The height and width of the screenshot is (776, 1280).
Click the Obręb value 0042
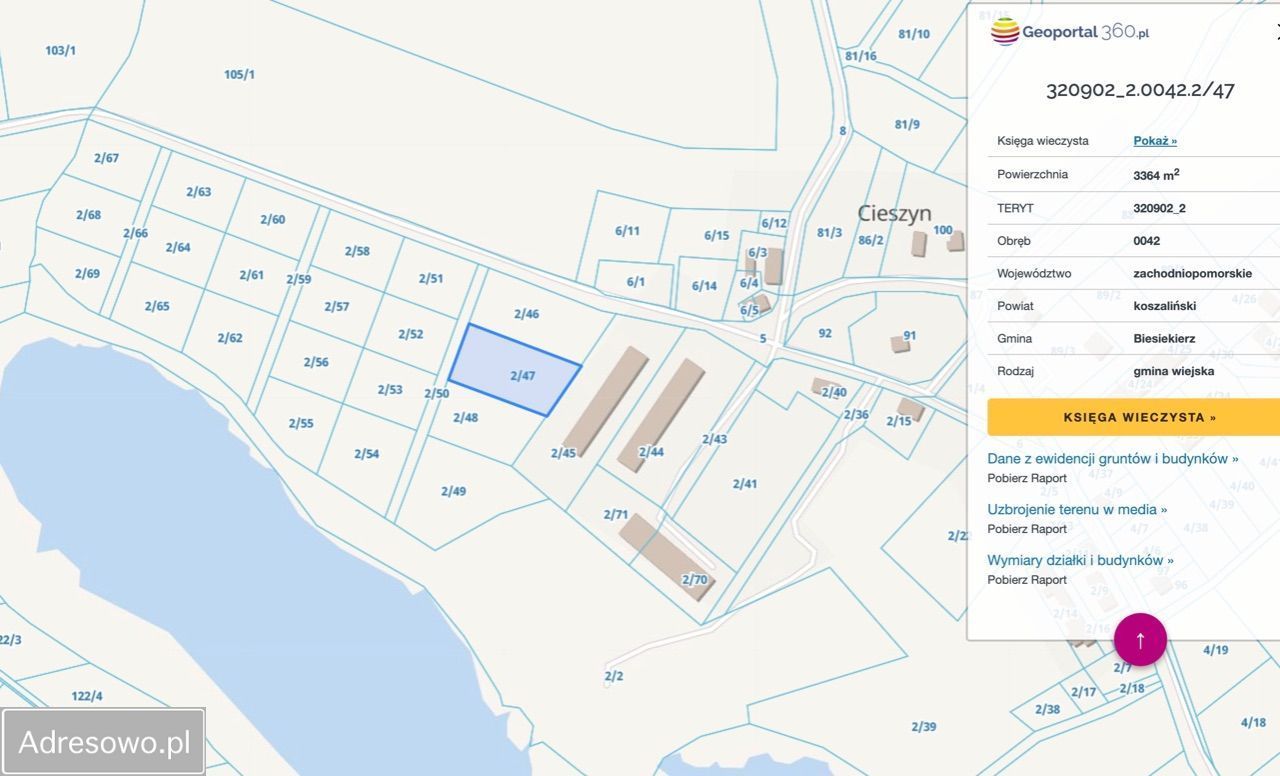click(x=1147, y=241)
